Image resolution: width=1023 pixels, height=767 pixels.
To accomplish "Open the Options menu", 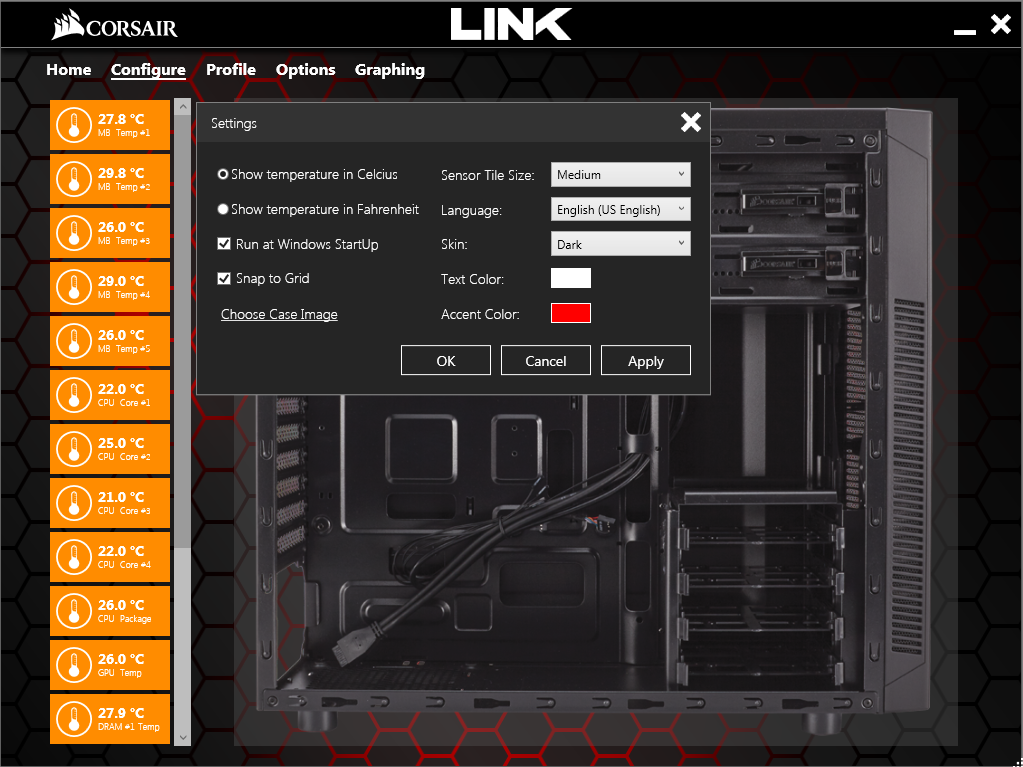I will click(x=305, y=70).
